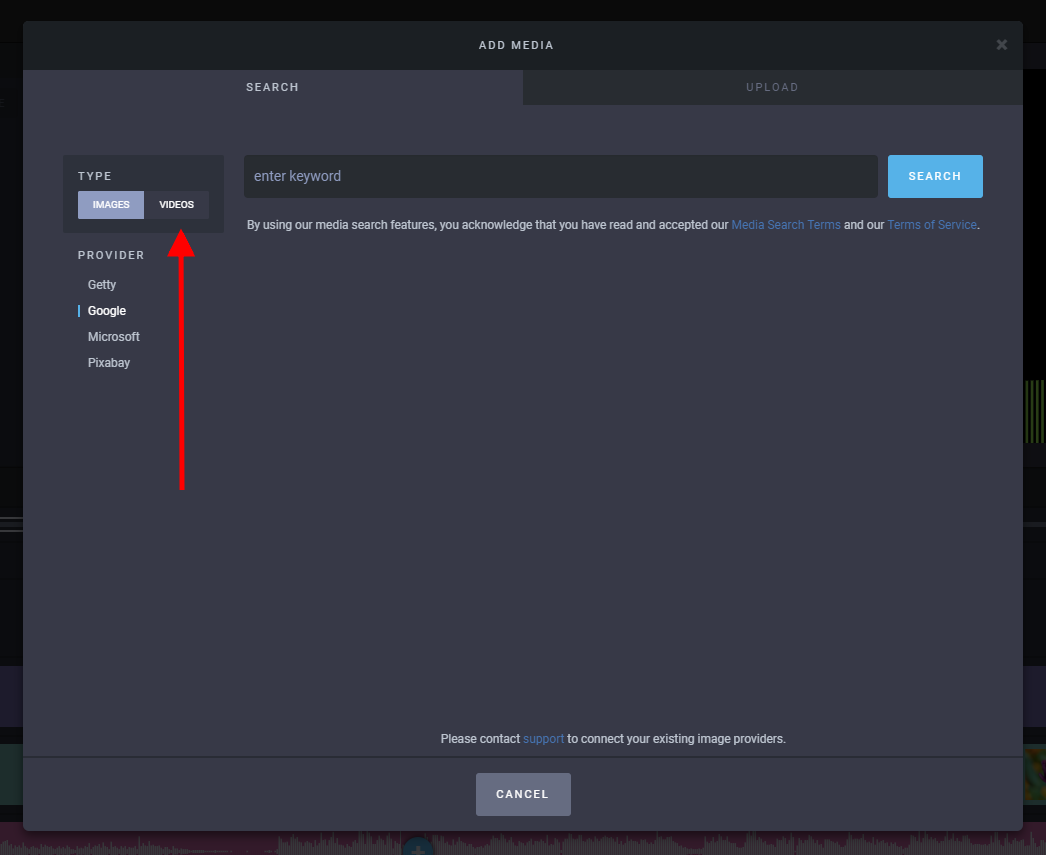Screen dimensions: 1046x855
Task: Click the Cancel button
Action: (x=523, y=794)
